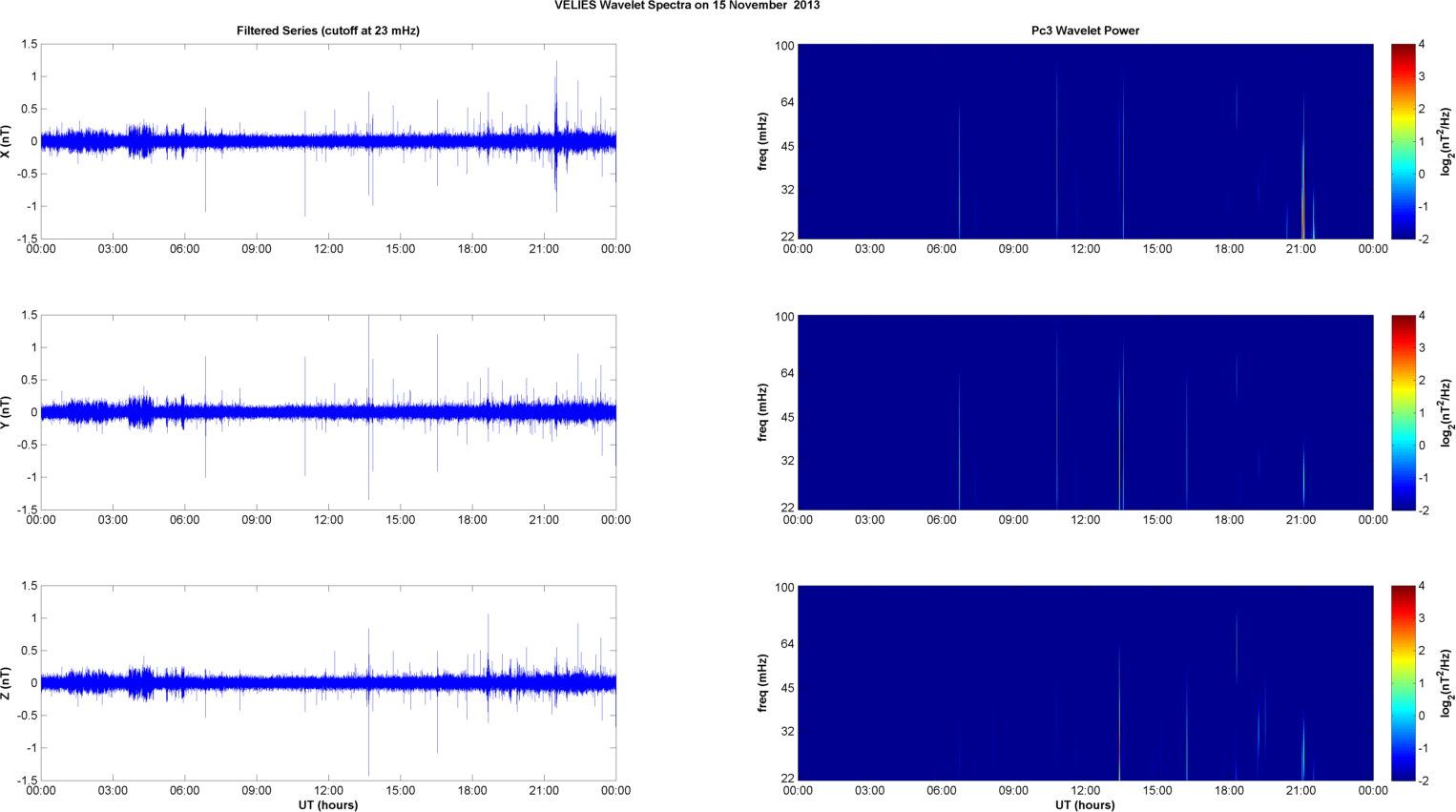Click the '-0.5' tick on the Y (nT) axis
The height and width of the screenshot is (812, 1456).
(28, 445)
